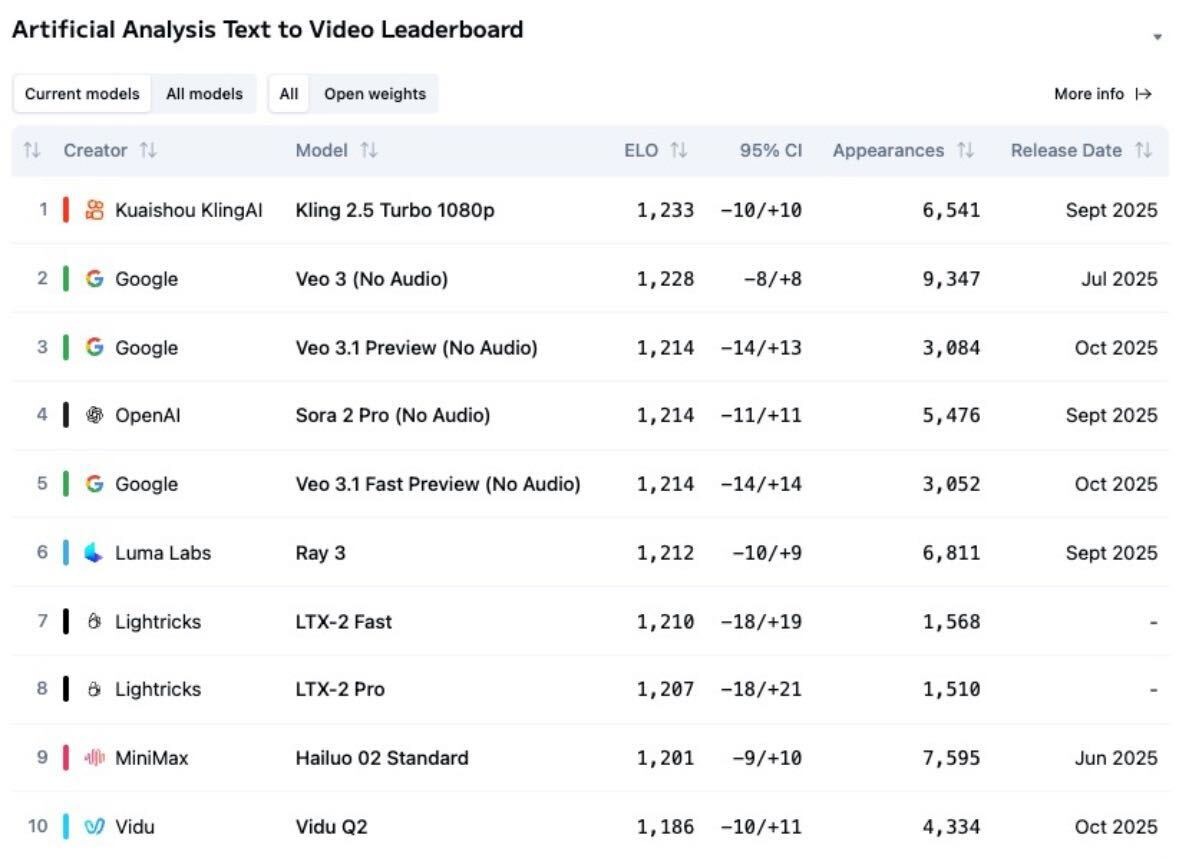The height and width of the screenshot is (859, 1179).
Task: Switch to the All models filter
Action: [x=205, y=94]
